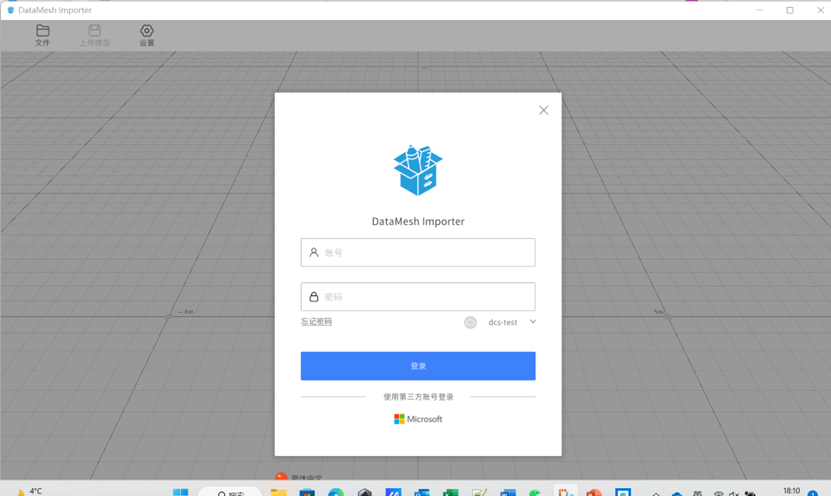Click the gray cloud server icon
Screen dimensions: 831x496
(x=470, y=322)
